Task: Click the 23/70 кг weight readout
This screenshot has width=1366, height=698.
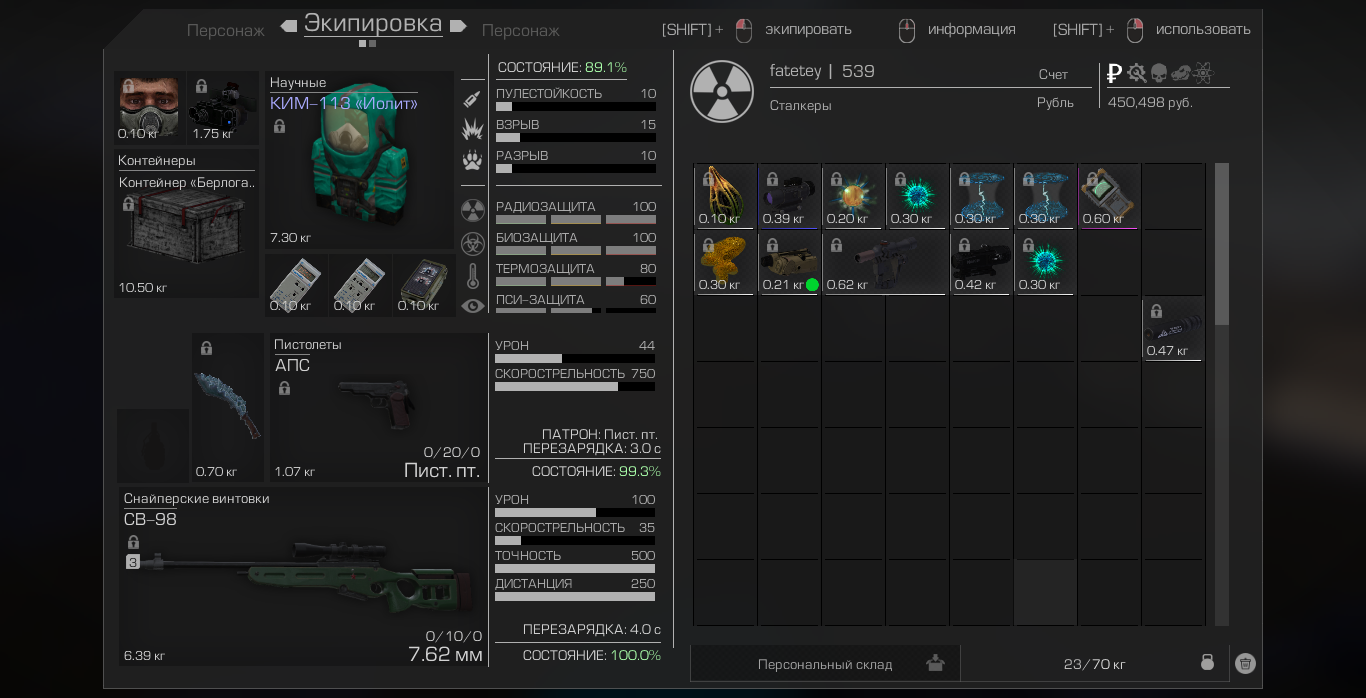Action: pos(1094,664)
